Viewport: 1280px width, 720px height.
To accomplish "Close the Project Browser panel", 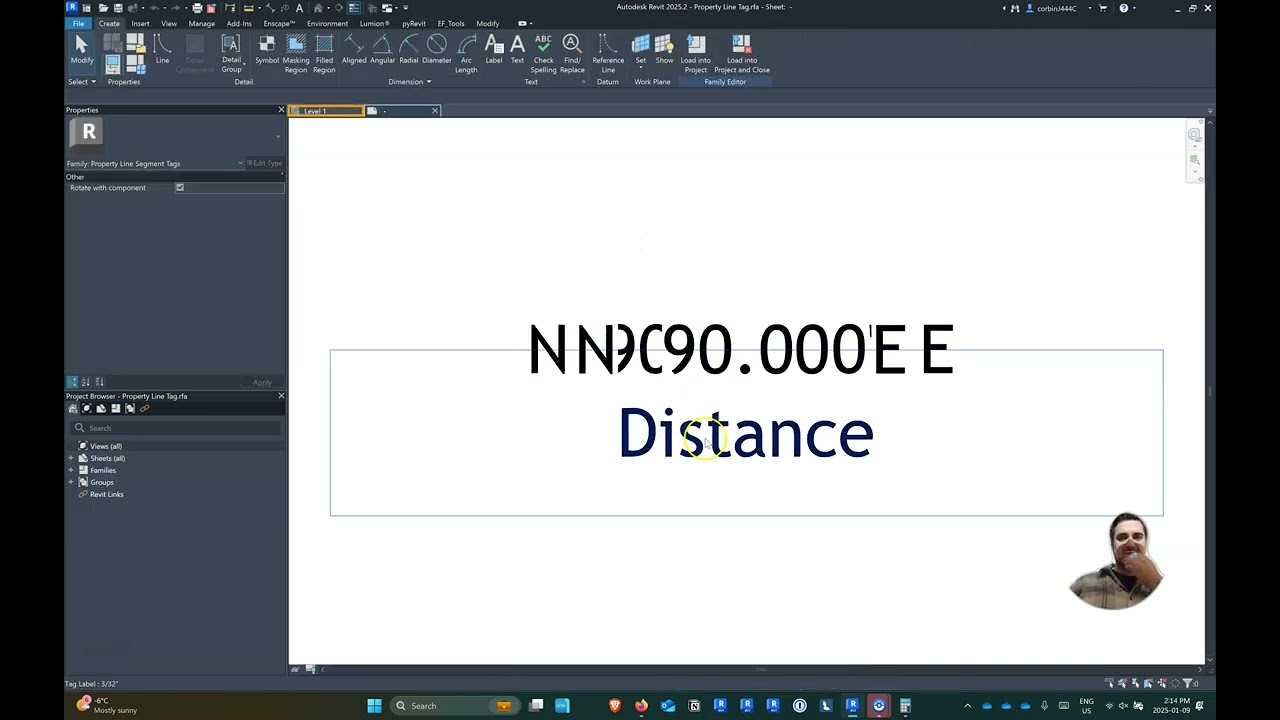I will click(x=281, y=396).
